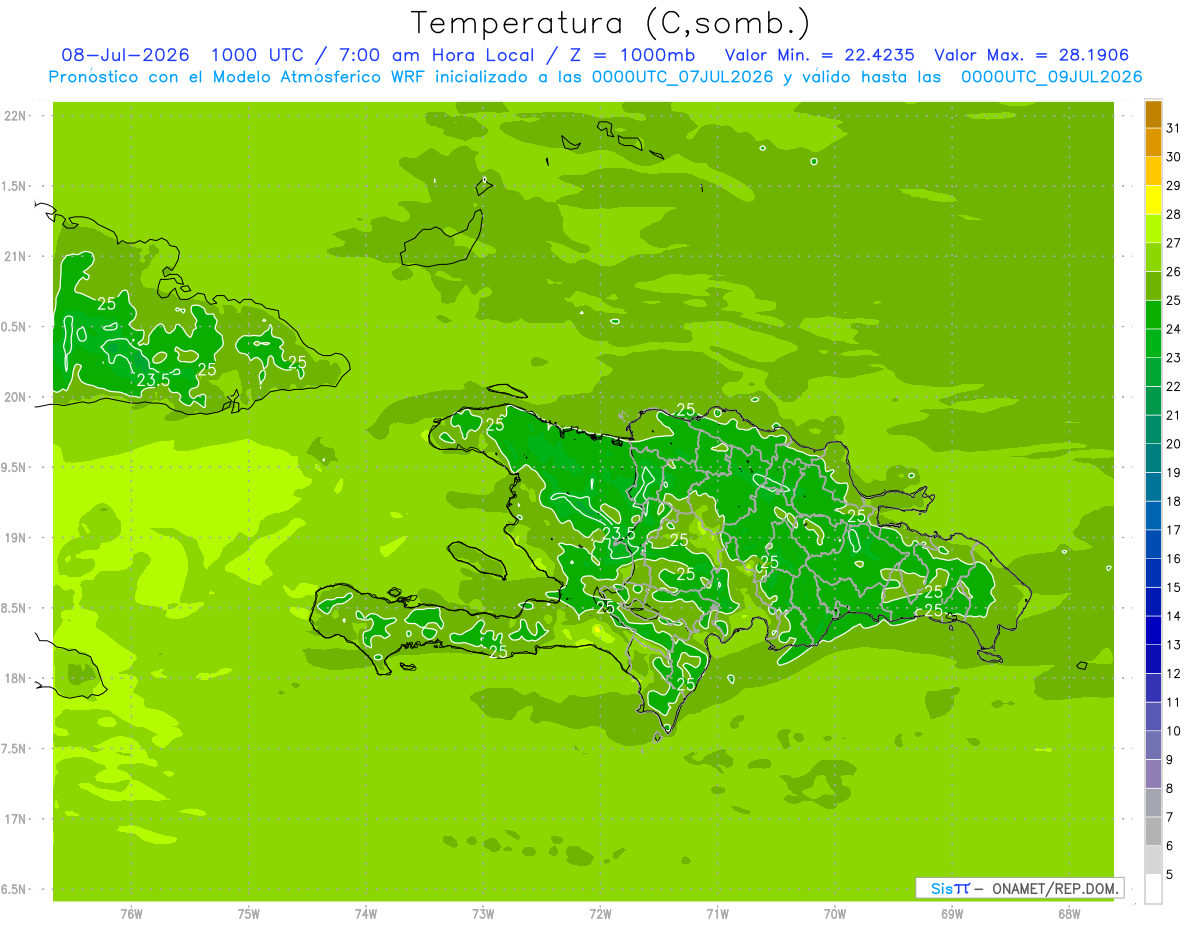Click the '74W' longitude label

(x=366, y=914)
